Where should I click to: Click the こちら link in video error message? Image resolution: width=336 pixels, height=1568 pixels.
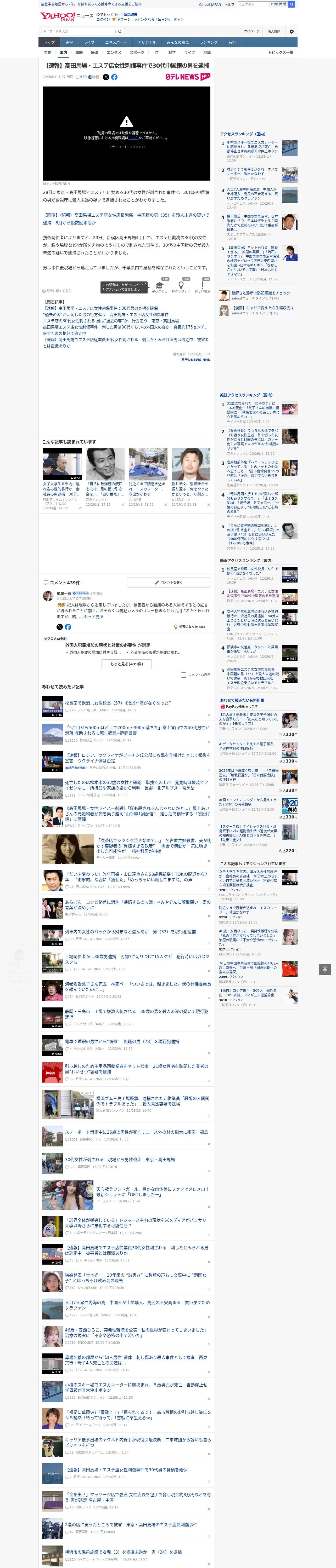coord(133,138)
